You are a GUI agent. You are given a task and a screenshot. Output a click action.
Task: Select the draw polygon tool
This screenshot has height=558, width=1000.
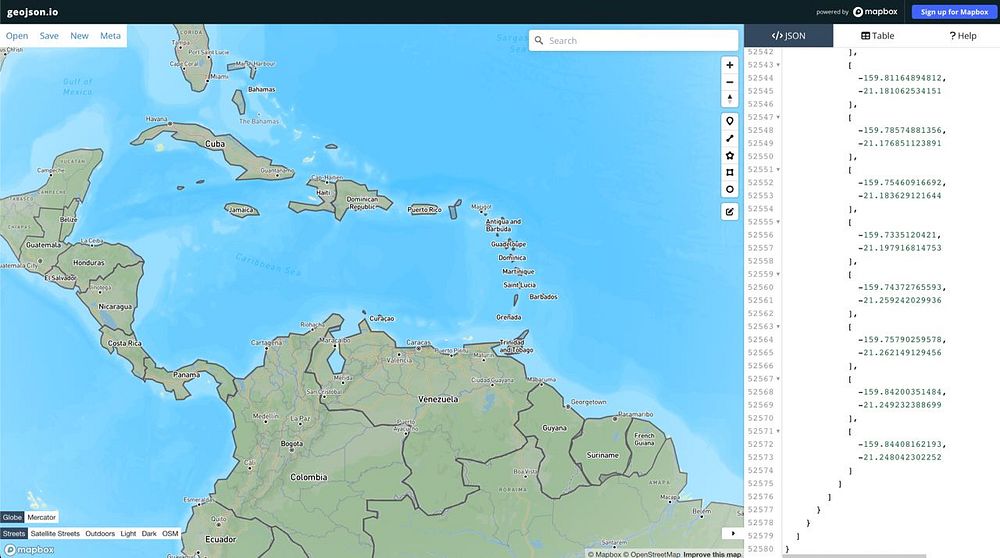(730, 156)
